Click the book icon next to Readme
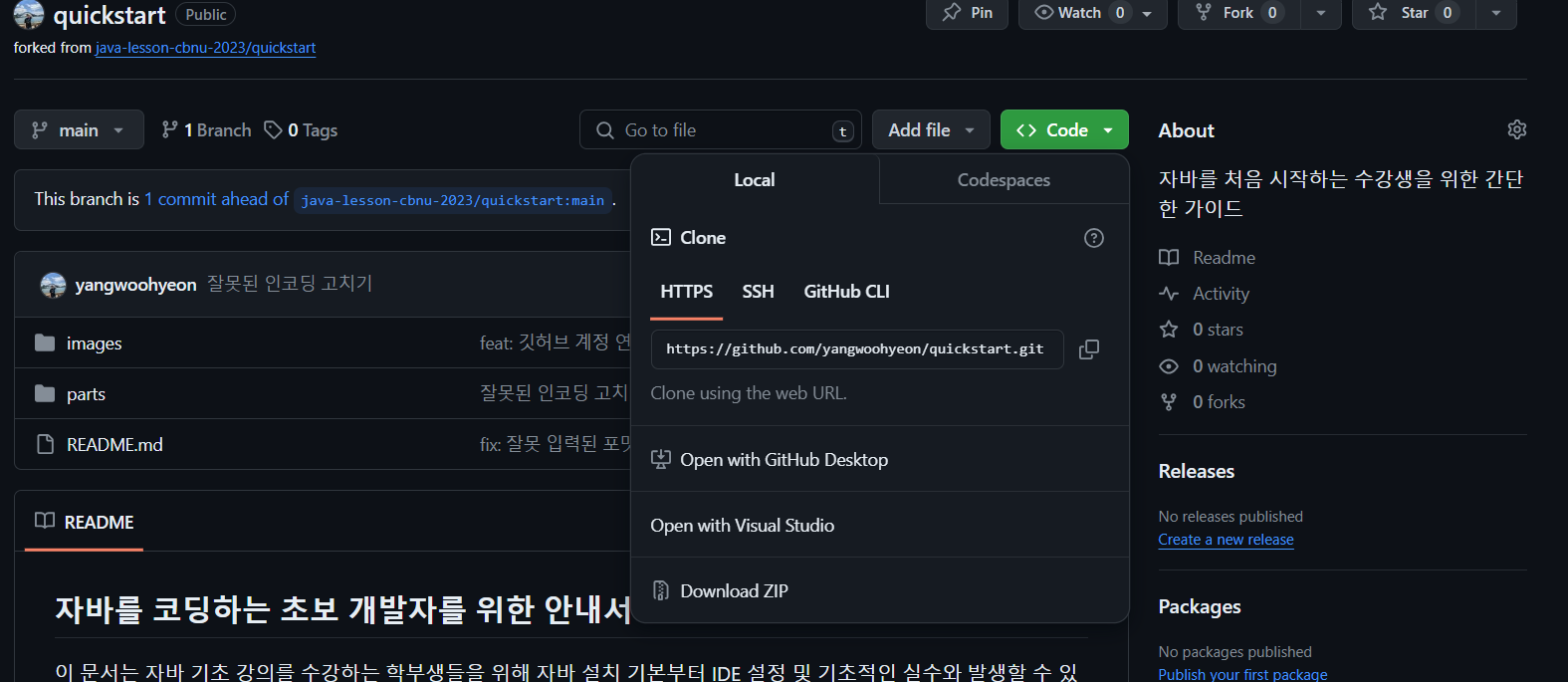The image size is (1568, 682). tap(1169, 258)
